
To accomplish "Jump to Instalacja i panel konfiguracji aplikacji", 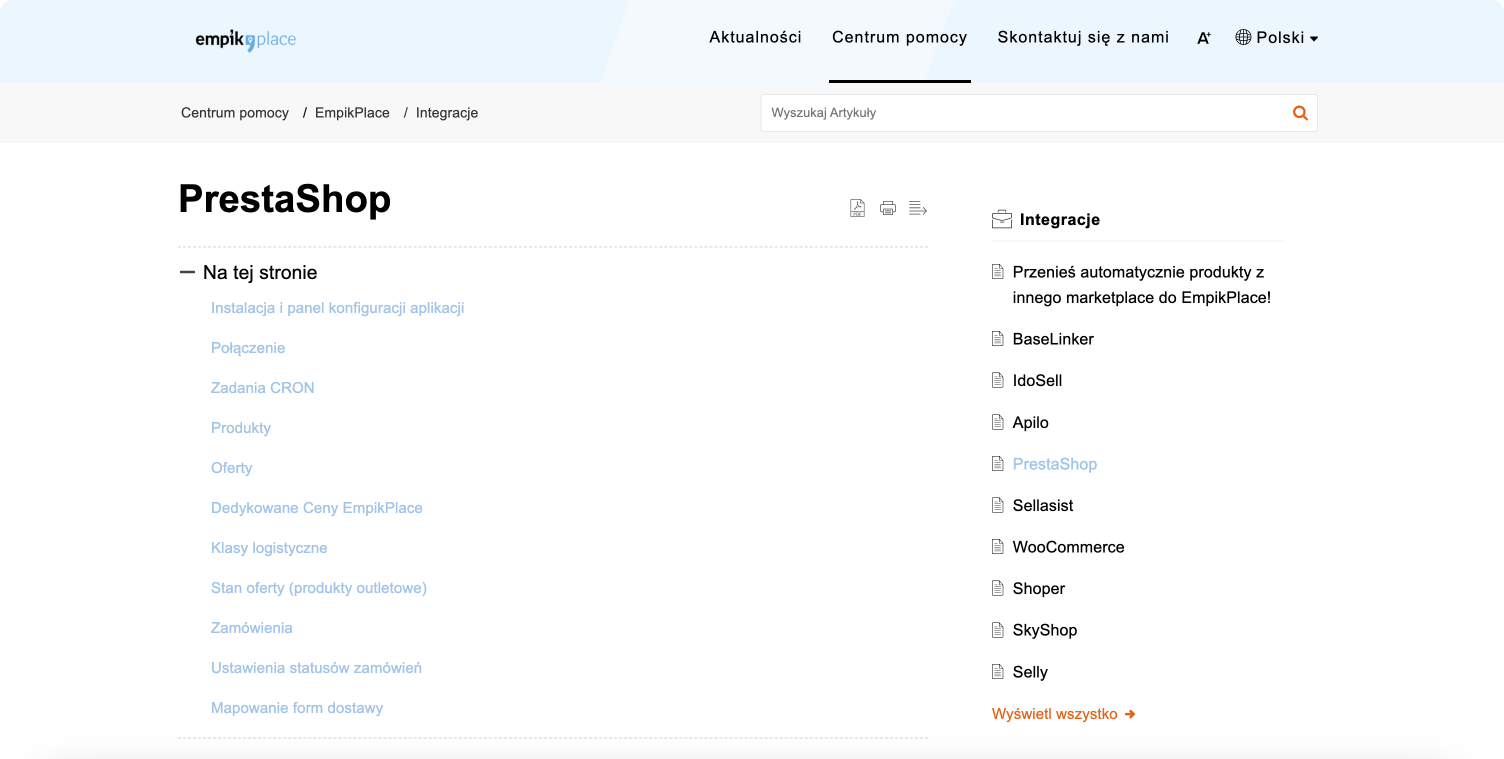I will tap(337, 308).
